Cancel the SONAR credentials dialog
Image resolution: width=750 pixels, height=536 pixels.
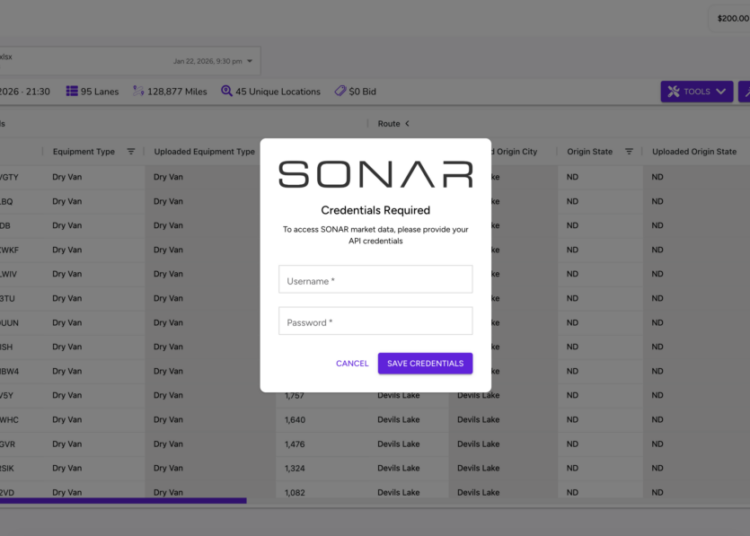click(352, 363)
